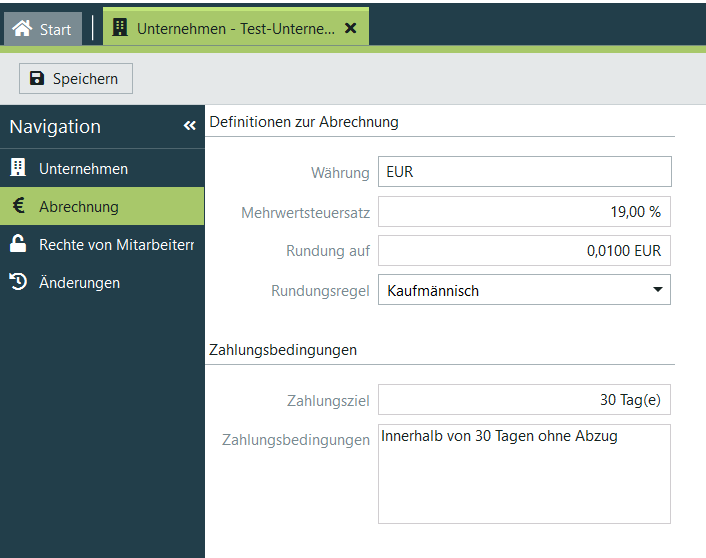
Task: Select the Zahlungsziel field showing 30 Tag(e)
Action: (x=524, y=400)
